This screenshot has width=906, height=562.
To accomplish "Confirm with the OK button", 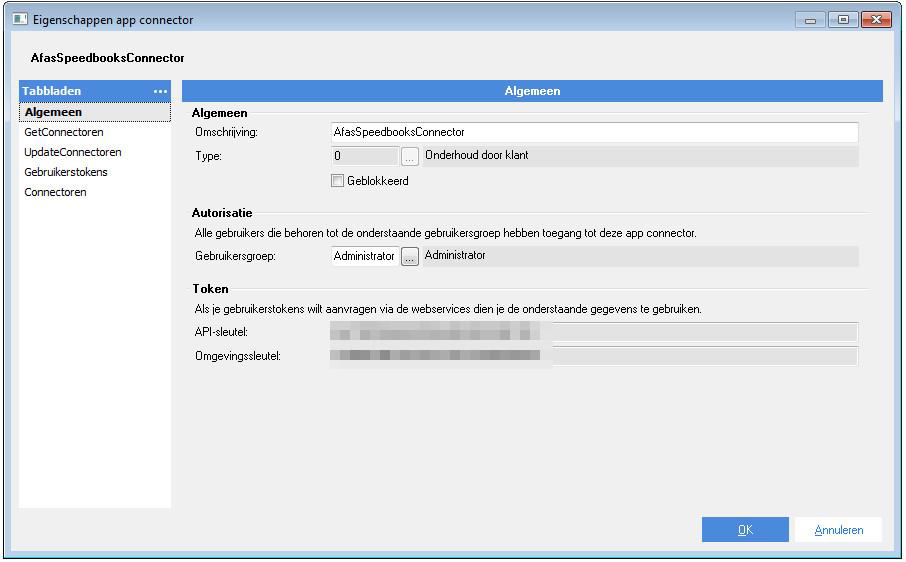I will (x=745, y=530).
